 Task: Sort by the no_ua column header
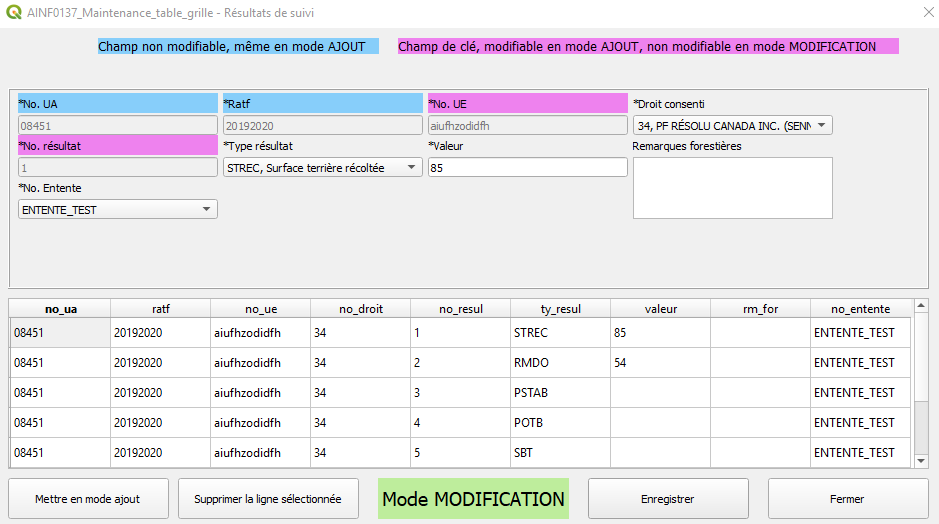60,309
